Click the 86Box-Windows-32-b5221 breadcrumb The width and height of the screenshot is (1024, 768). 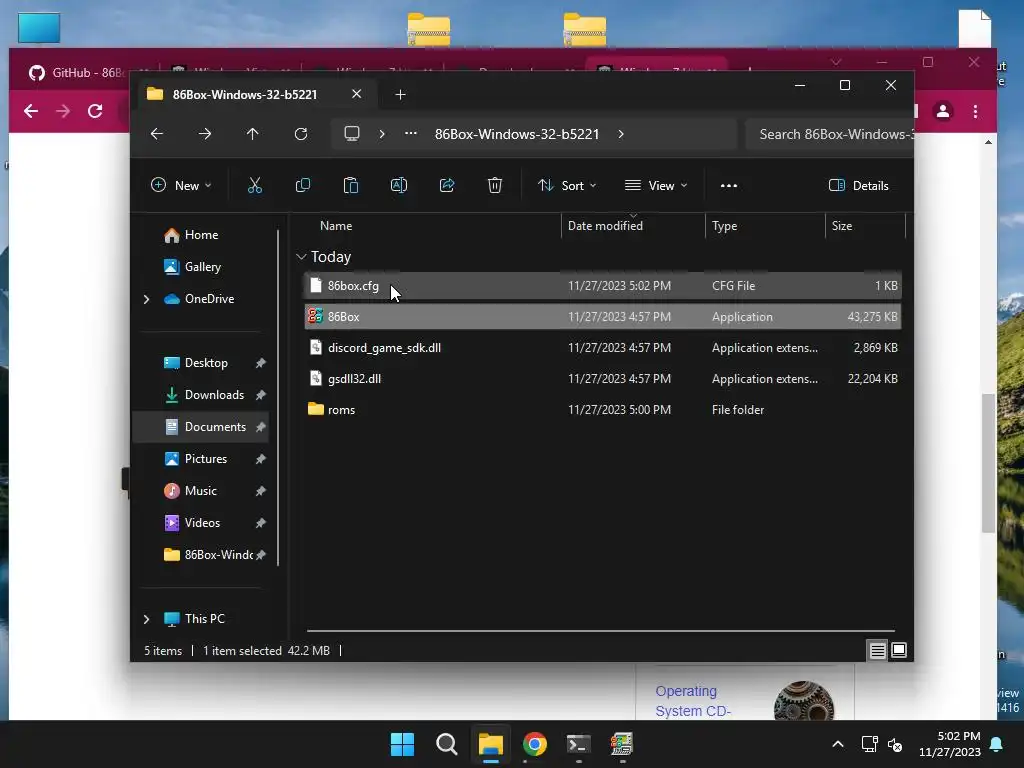click(517, 134)
